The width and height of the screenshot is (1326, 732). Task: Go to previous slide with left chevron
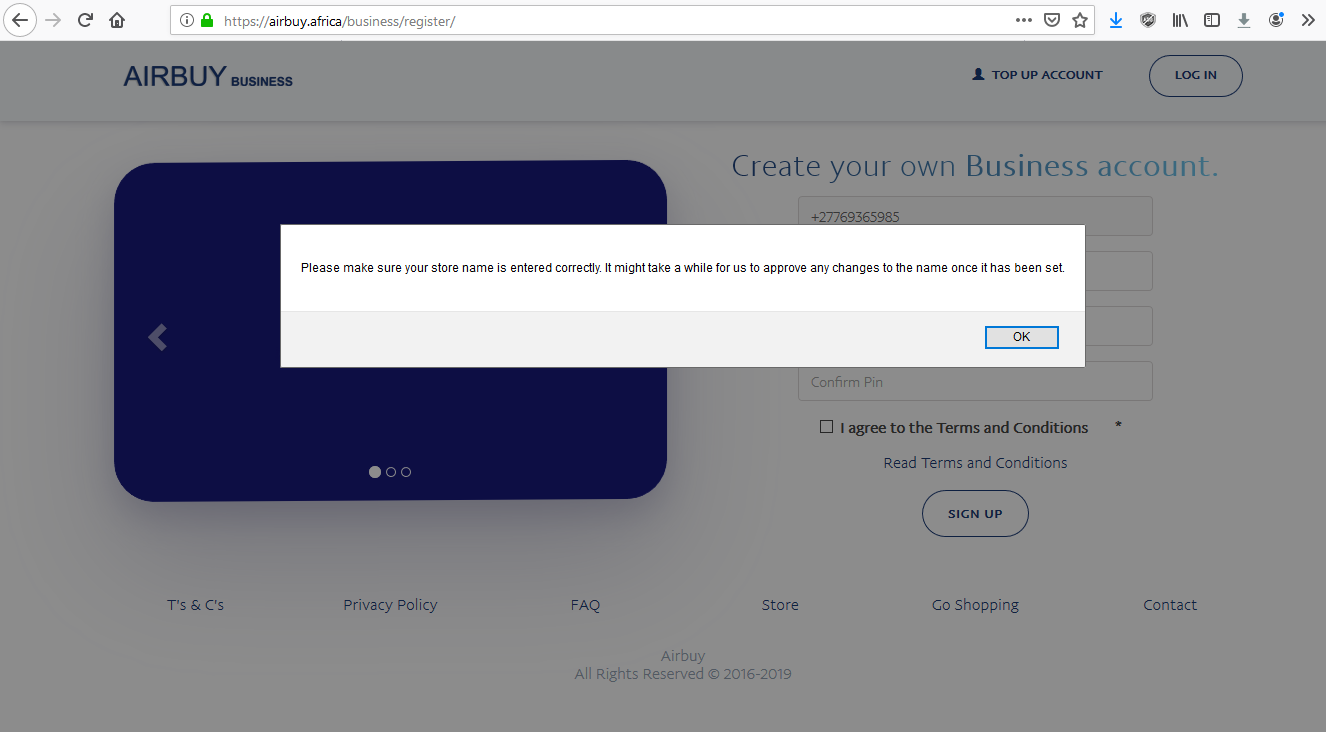coord(157,338)
